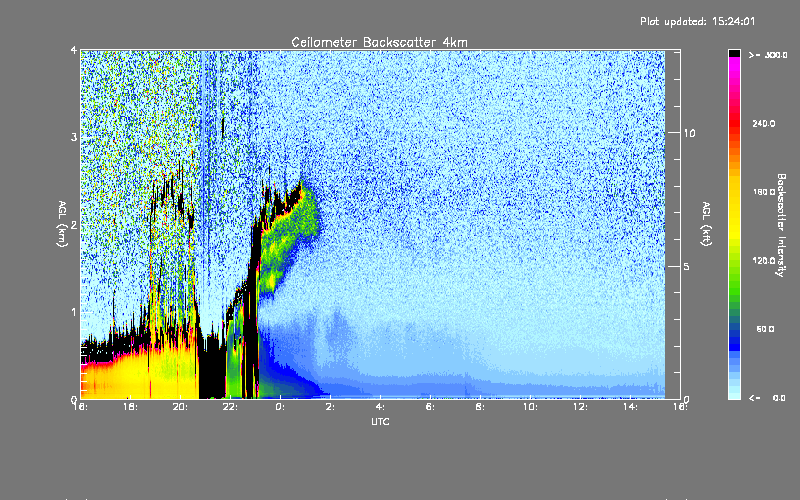Click the '6:' time tick label
The height and width of the screenshot is (500, 800).
pyautogui.click(x=430, y=407)
